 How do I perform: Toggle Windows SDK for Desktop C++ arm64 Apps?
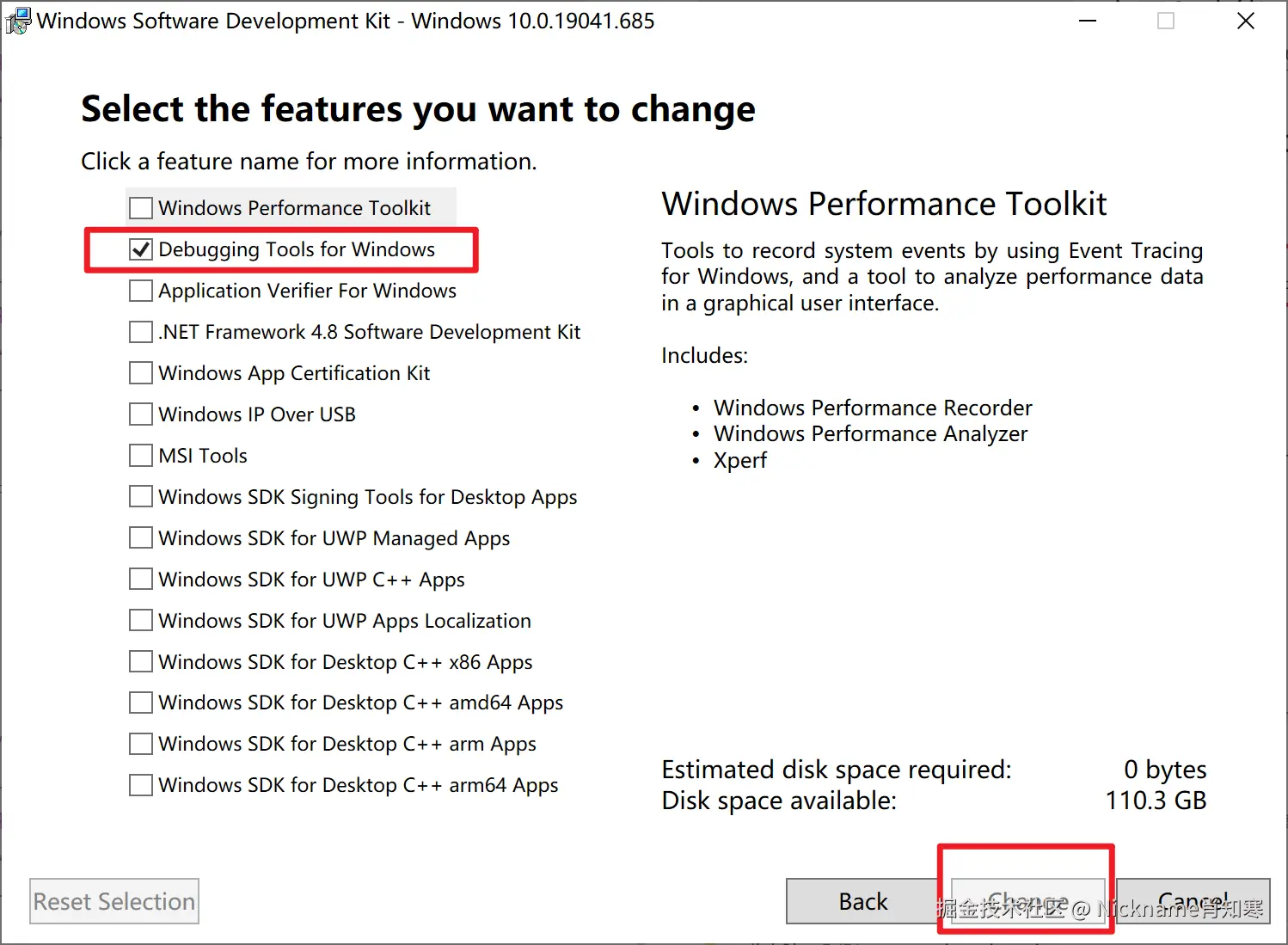141,785
